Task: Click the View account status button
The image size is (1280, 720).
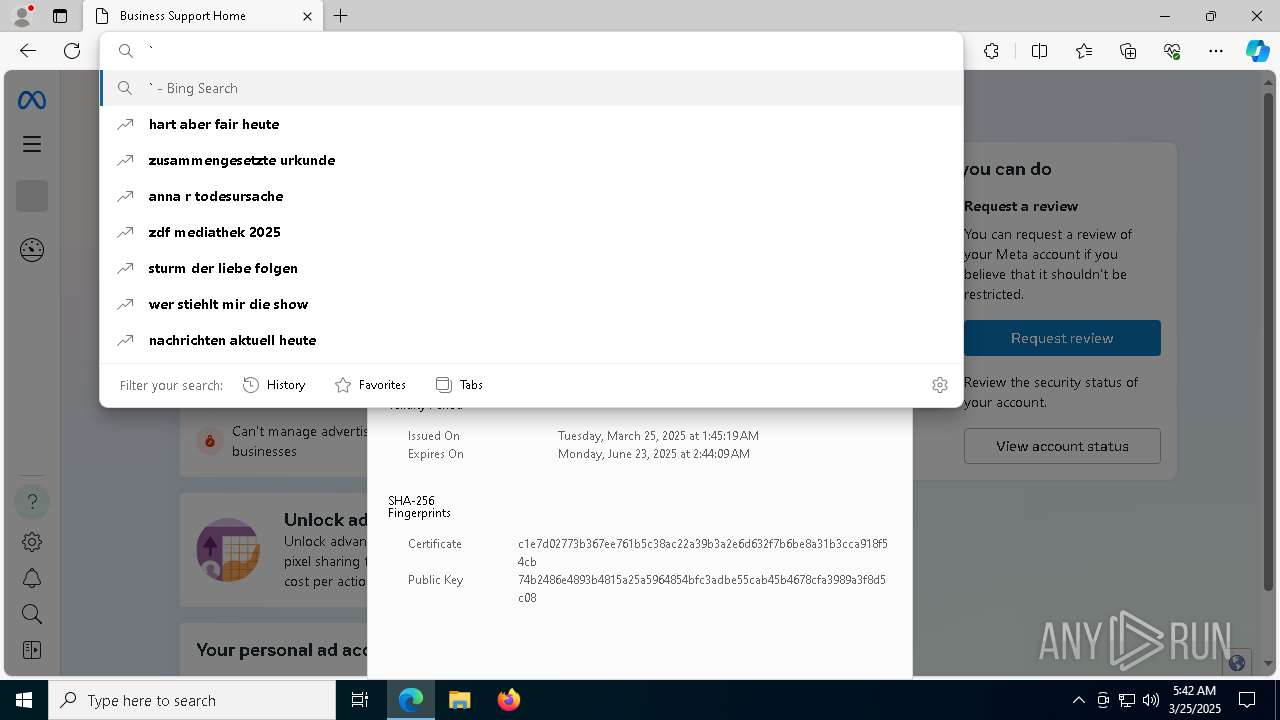Action: (x=1062, y=446)
